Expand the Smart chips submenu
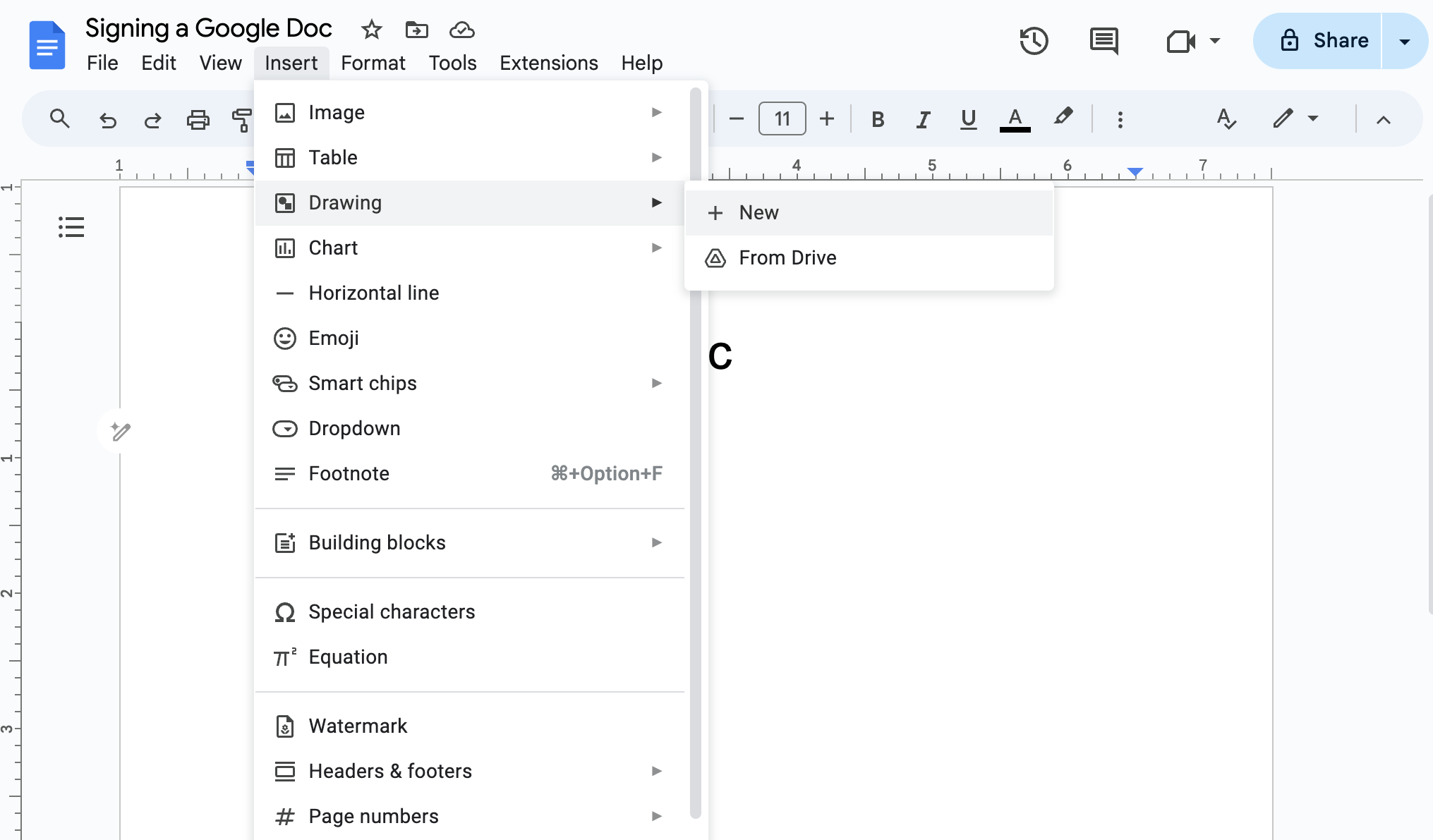1433x840 pixels. tap(658, 384)
